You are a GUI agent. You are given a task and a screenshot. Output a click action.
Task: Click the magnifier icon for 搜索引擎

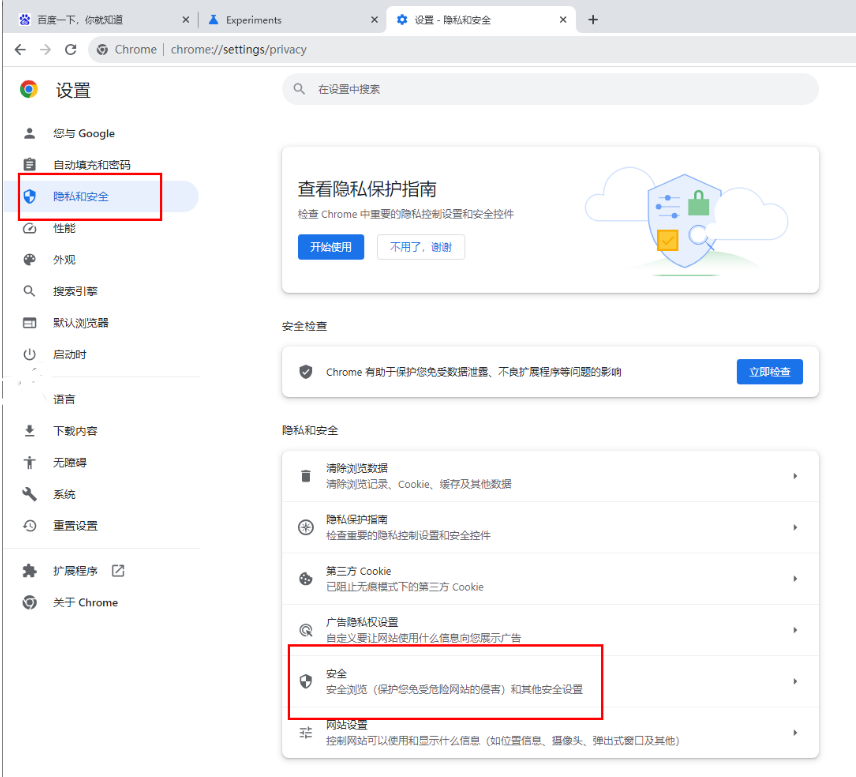[x=29, y=291]
